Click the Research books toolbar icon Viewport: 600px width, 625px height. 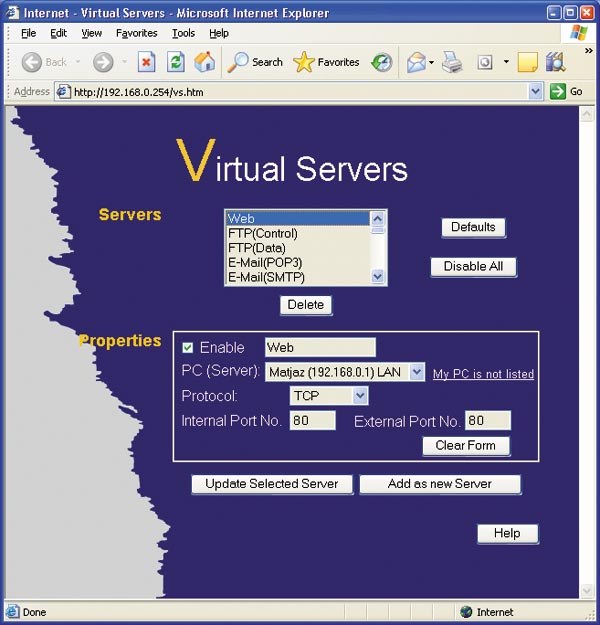click(x=555, y=62)
